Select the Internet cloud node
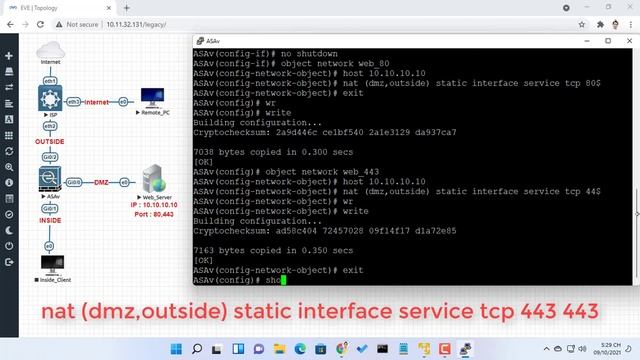Viewport: 640px width, 360px height. pos(51,50)
